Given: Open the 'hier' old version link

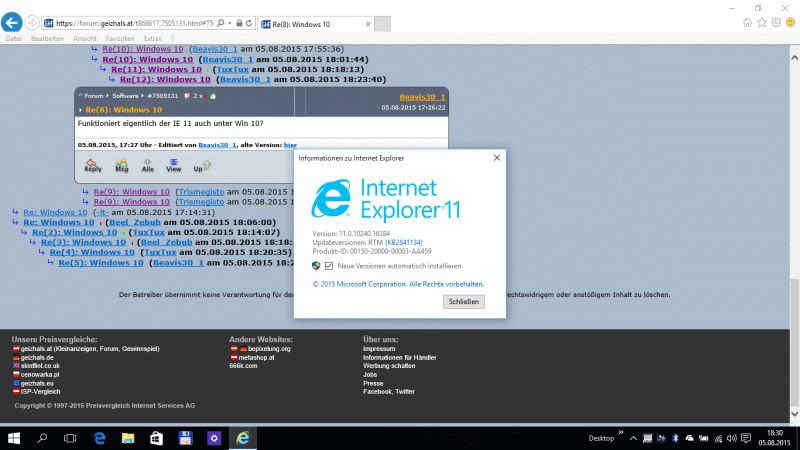Looking at the screenshot, I should 290,145.
